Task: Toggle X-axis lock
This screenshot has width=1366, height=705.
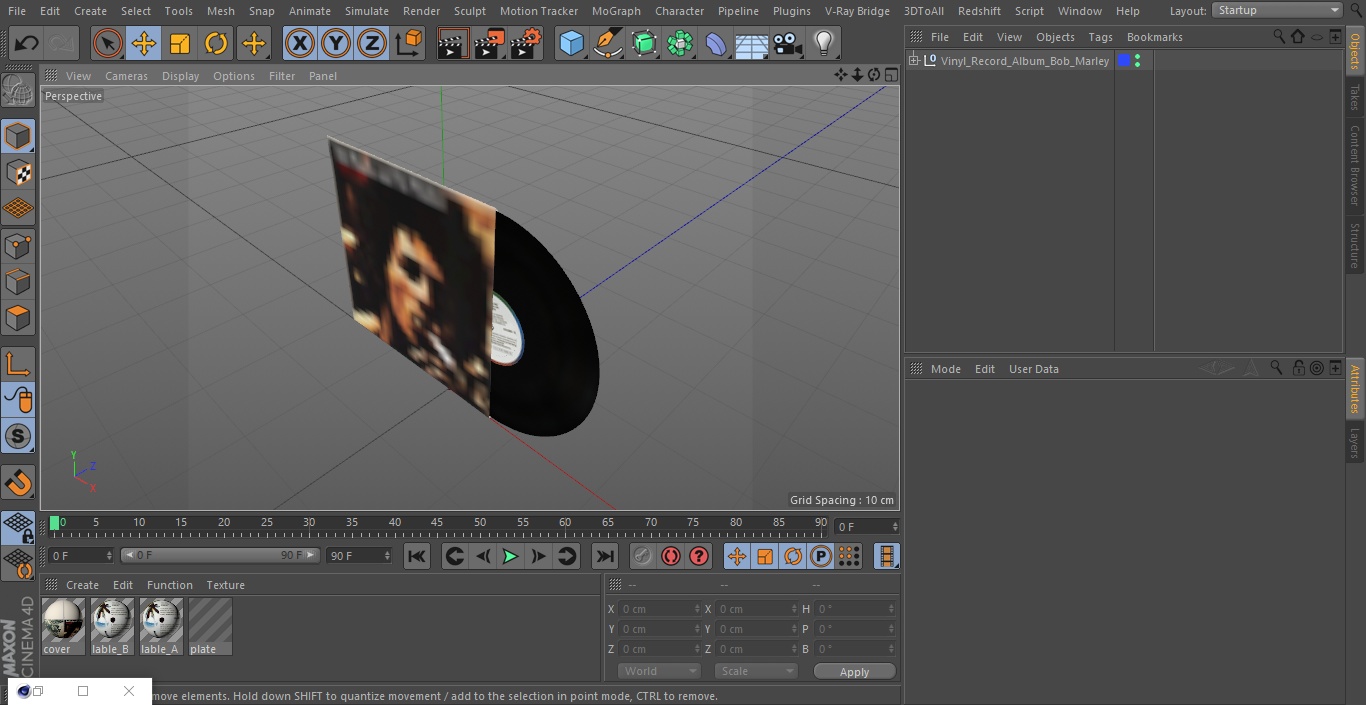Action: (x=300, y=43)
